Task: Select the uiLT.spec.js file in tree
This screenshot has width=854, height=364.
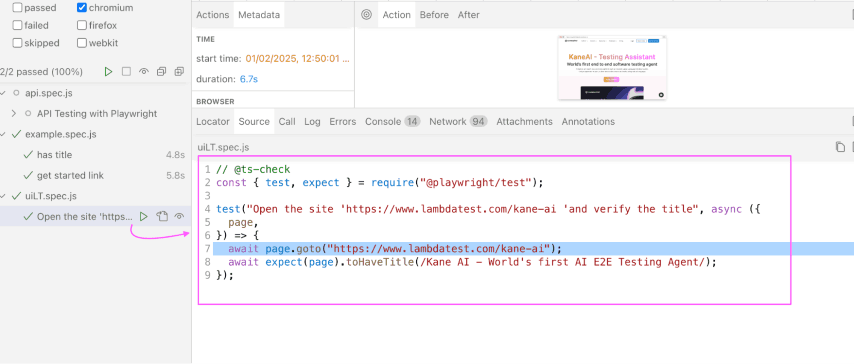Action: [x=95, y=196]
